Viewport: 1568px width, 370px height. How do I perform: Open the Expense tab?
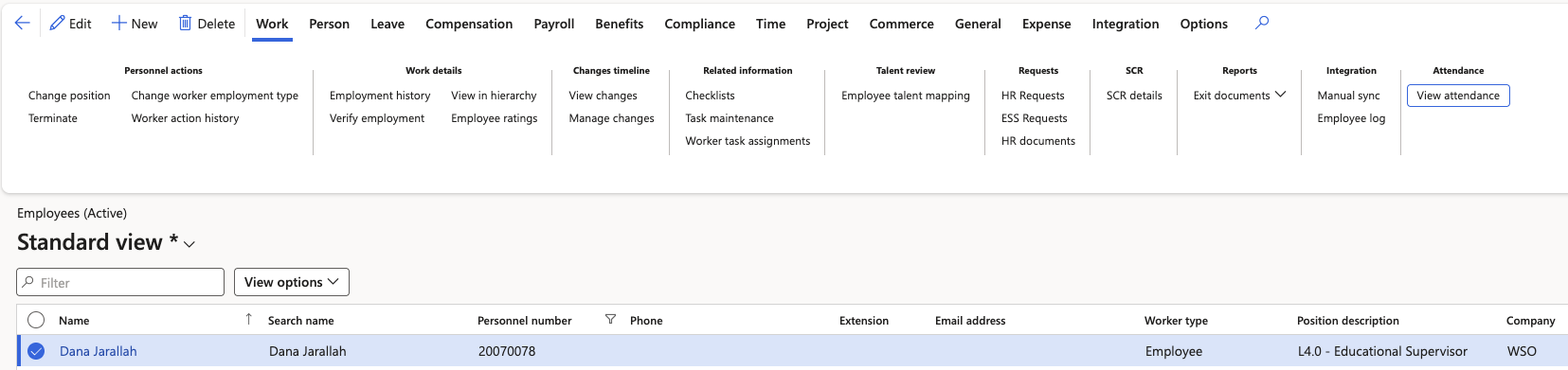1047,24
